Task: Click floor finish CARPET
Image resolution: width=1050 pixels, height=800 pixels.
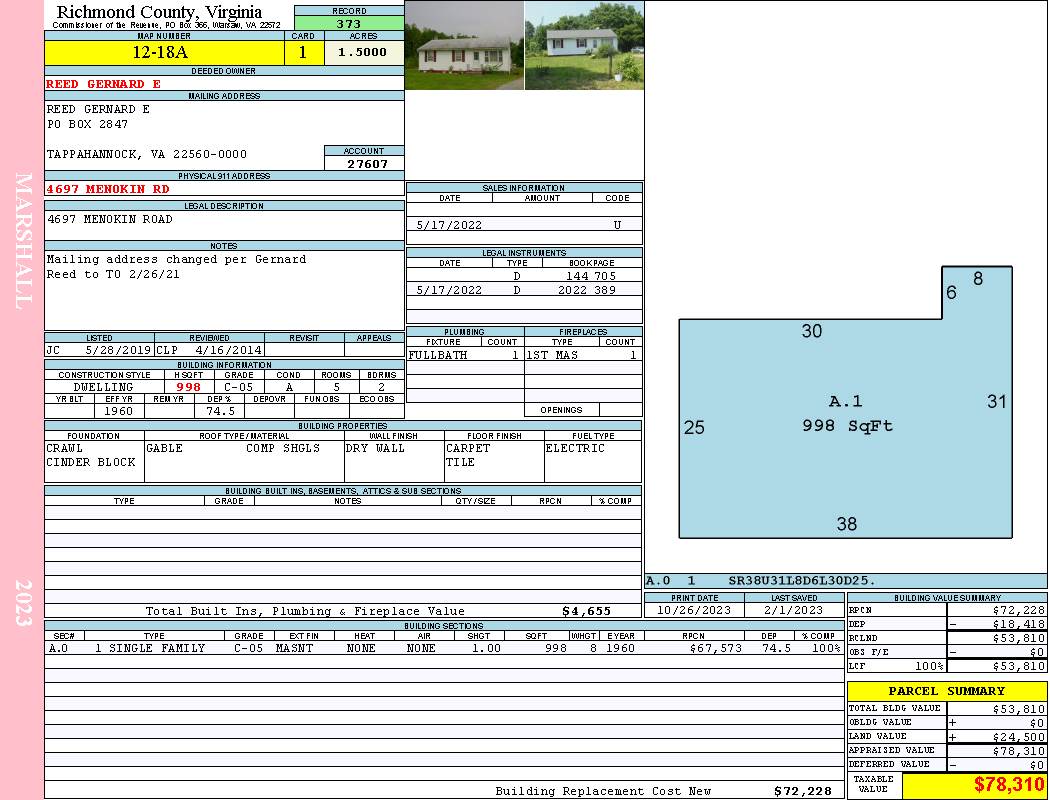Action: pos(467,448)
